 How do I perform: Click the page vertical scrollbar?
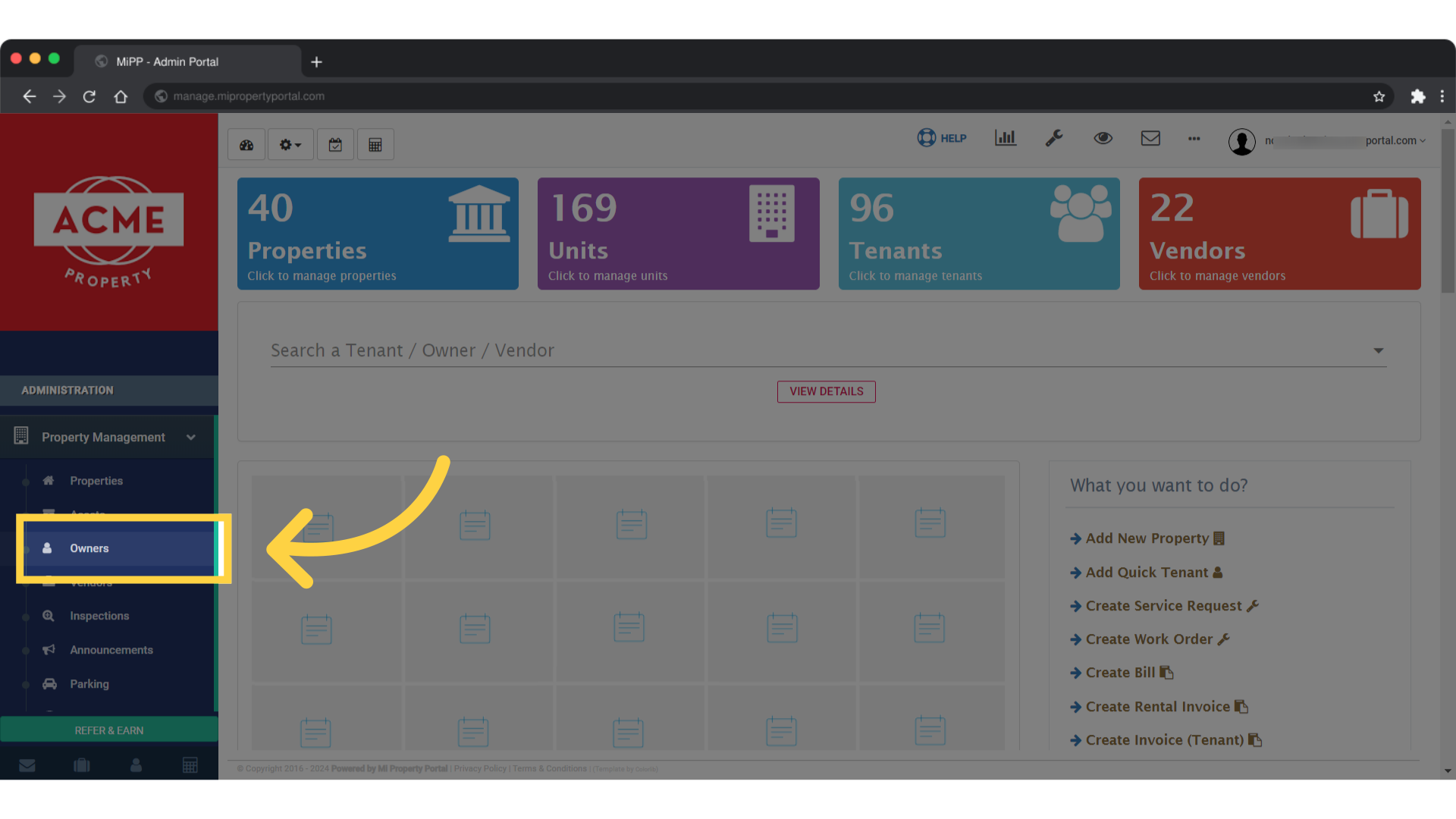click(x=1448, y=211)
